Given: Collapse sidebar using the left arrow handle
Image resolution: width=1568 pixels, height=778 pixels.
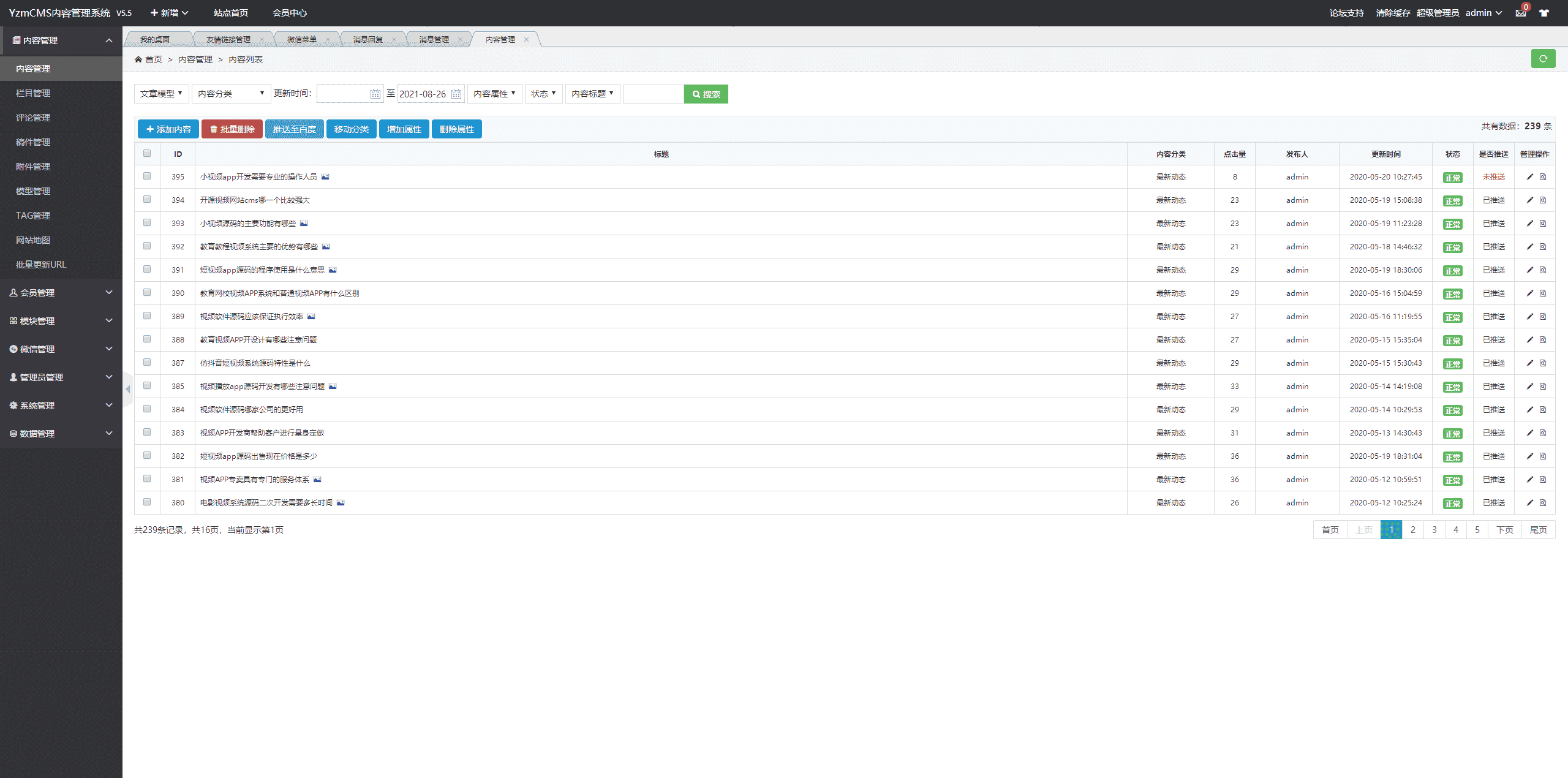Looking at the screenshot, I should coord(127,390).
